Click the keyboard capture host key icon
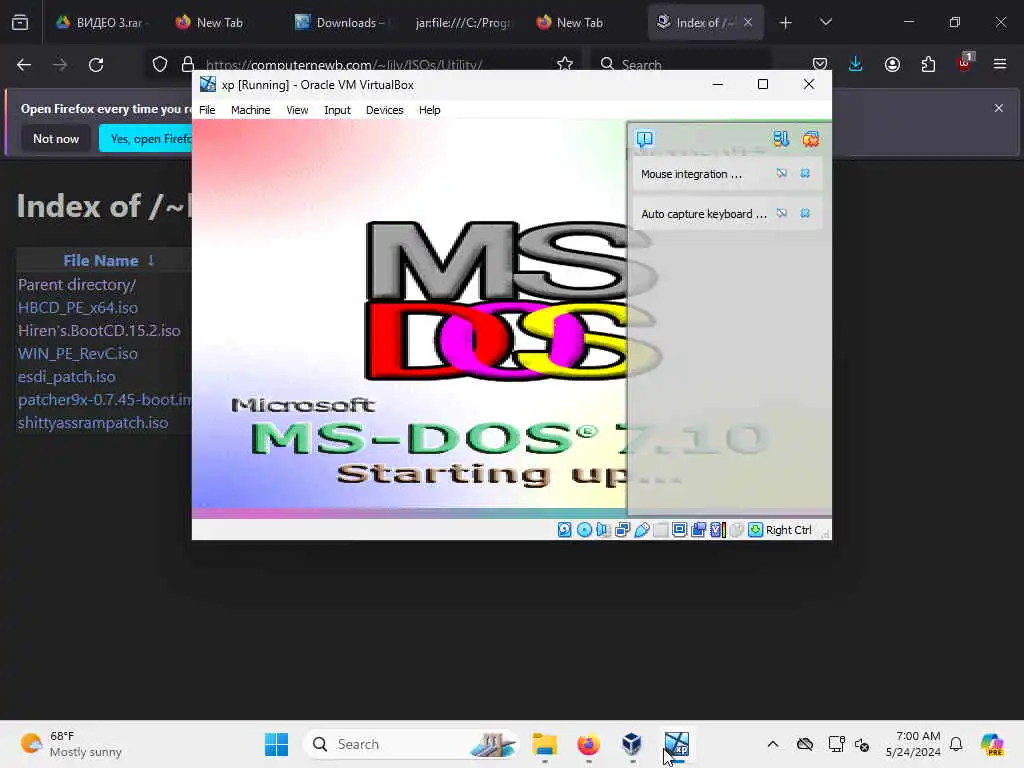This screenshot has height=768, width=1024. pyautogui.click(x=756, y=530)
